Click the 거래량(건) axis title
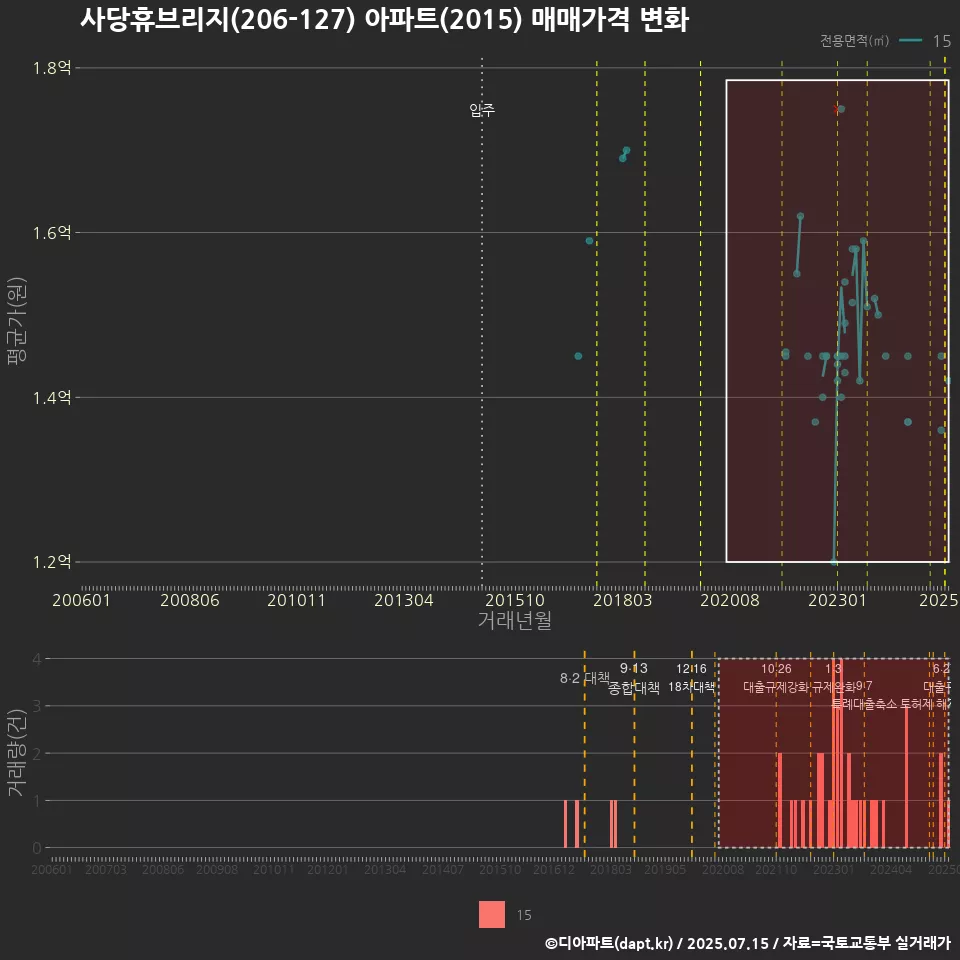The image size is (960, 960). (17, 753)
